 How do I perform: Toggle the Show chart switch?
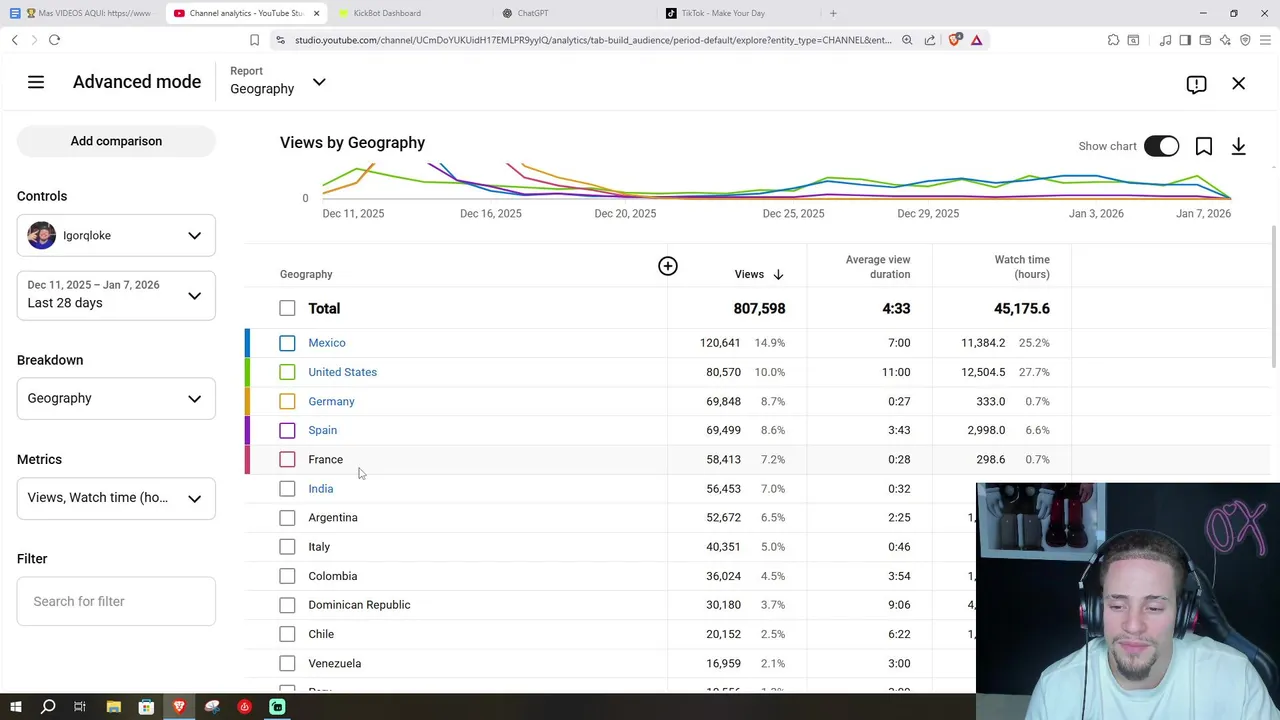[x=1162, y=146]
